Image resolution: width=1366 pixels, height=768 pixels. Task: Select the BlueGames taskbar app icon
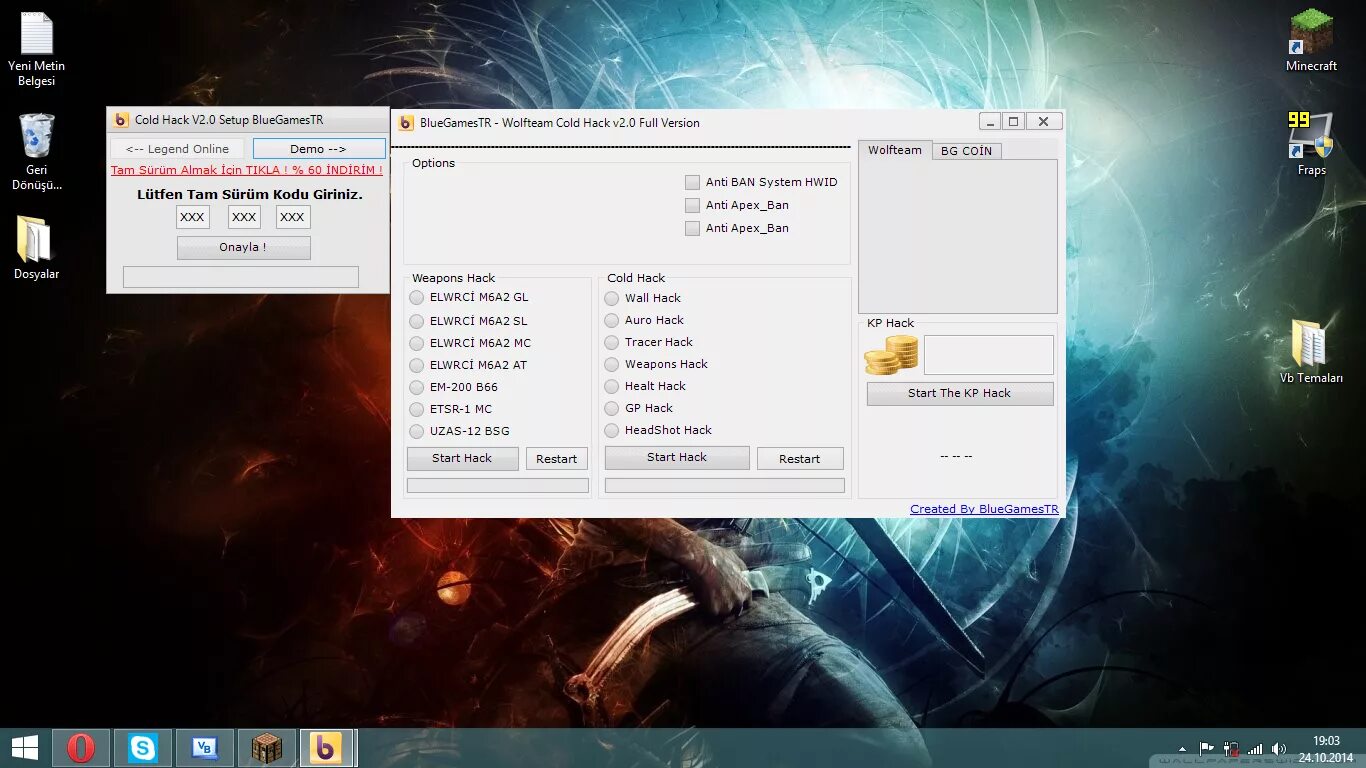[x=326, y=748]
